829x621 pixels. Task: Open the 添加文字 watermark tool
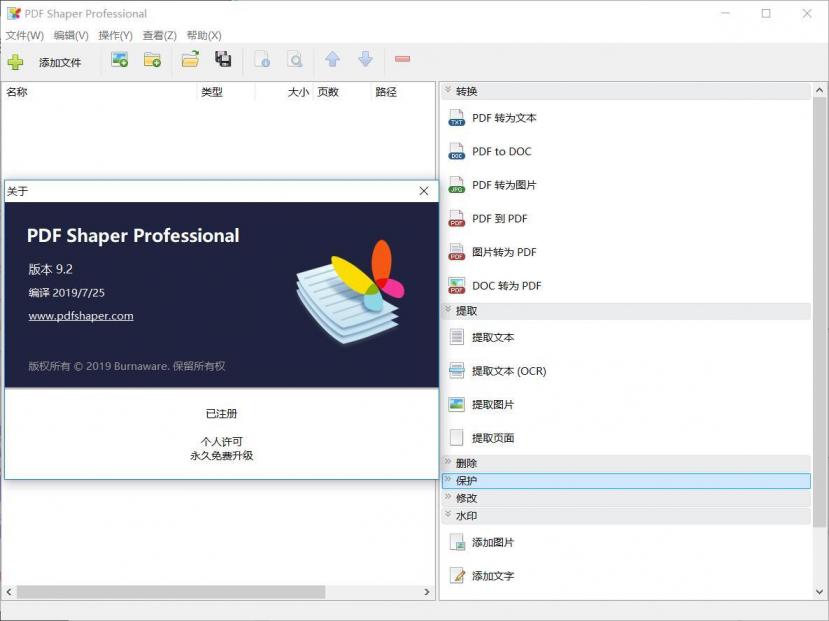point(494,575)
